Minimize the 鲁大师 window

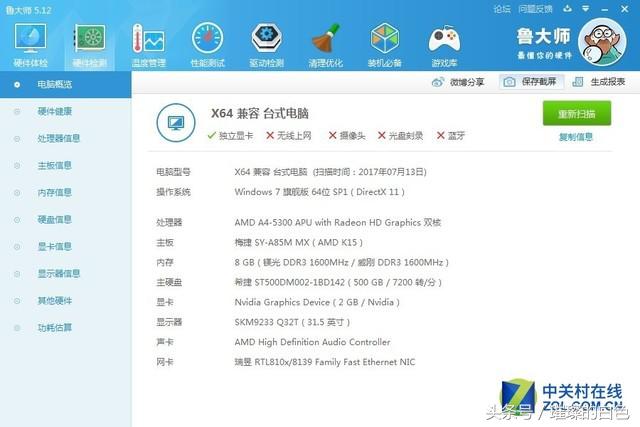click(x=604, y=9)
